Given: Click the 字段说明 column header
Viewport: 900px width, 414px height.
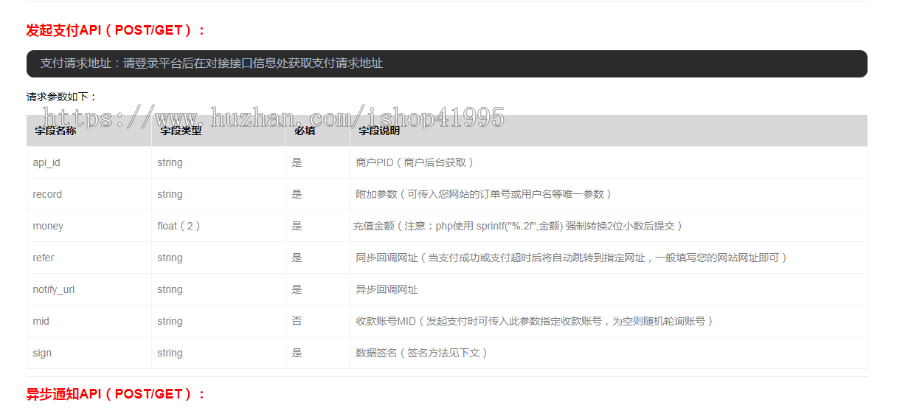Looking at the screenshot, I should (x=379, y=131).
